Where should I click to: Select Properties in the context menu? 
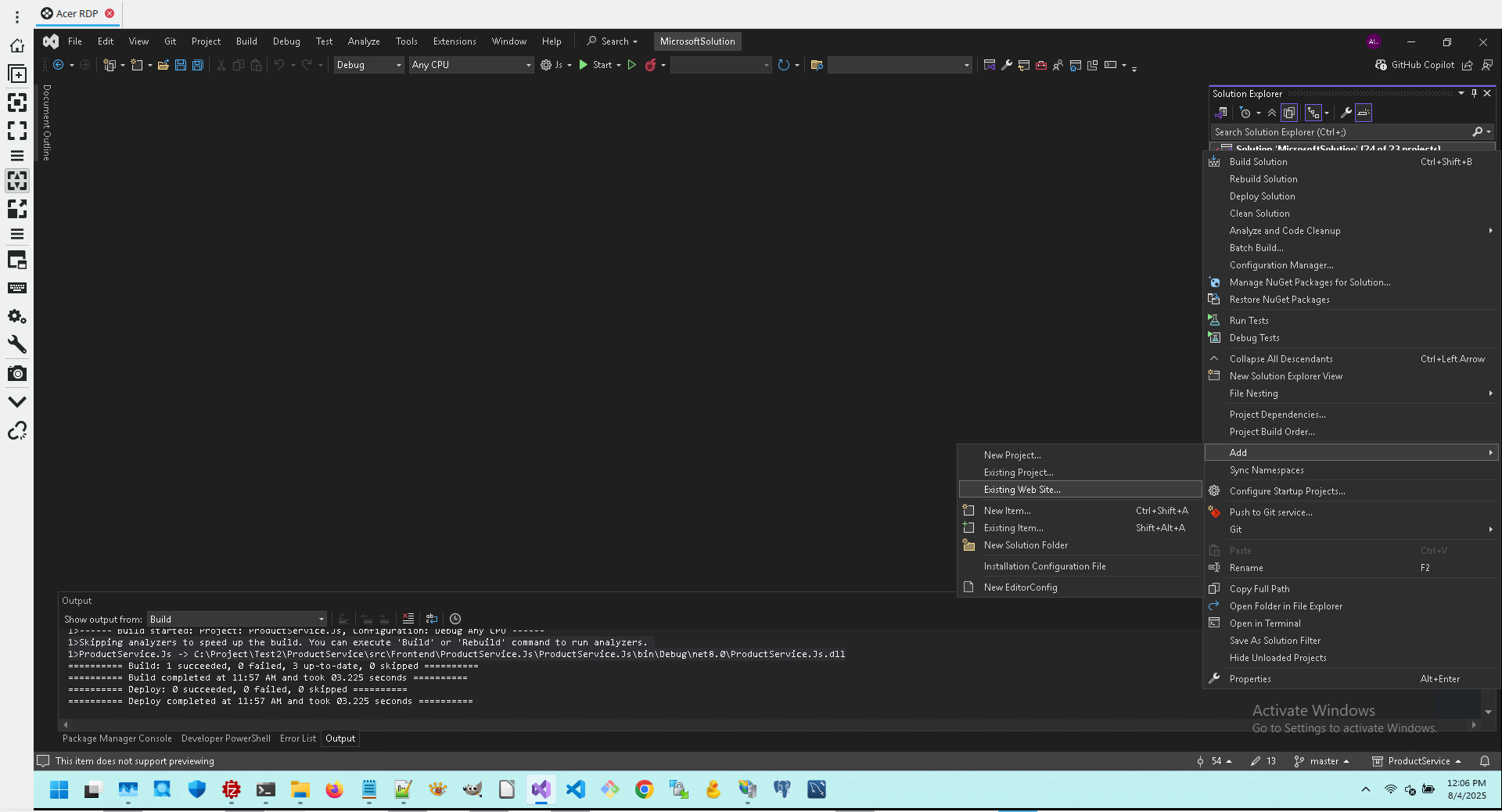pyautogui.click(x=1350, y=679)
